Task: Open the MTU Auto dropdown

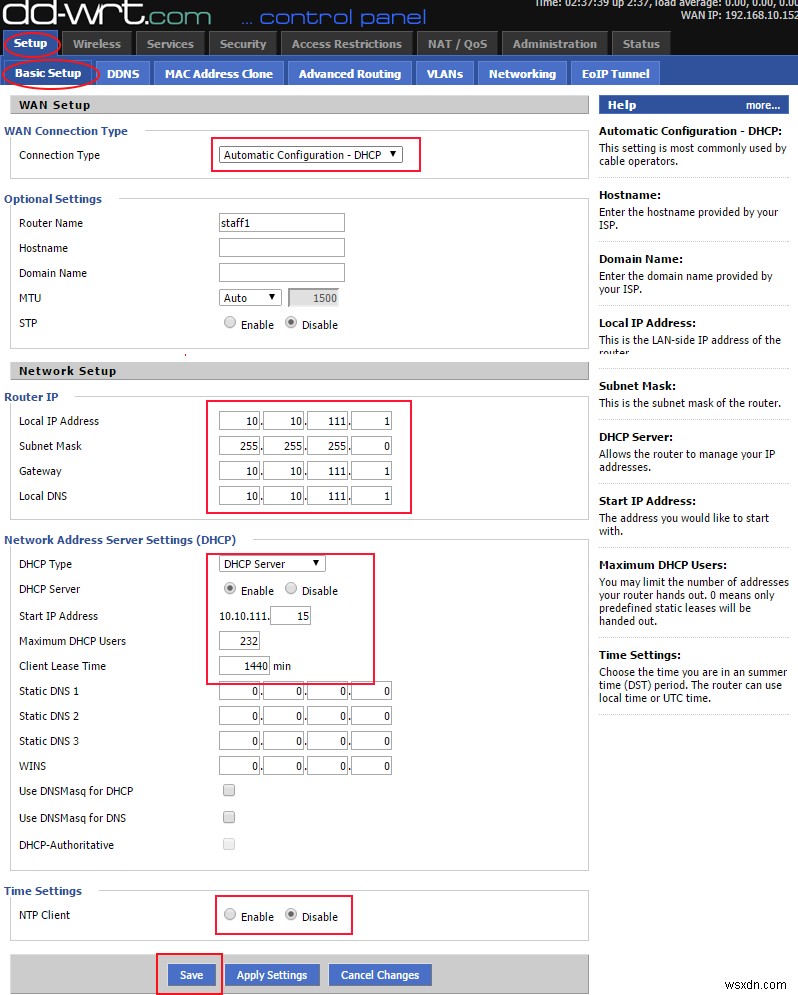Action: coord(250,298)
